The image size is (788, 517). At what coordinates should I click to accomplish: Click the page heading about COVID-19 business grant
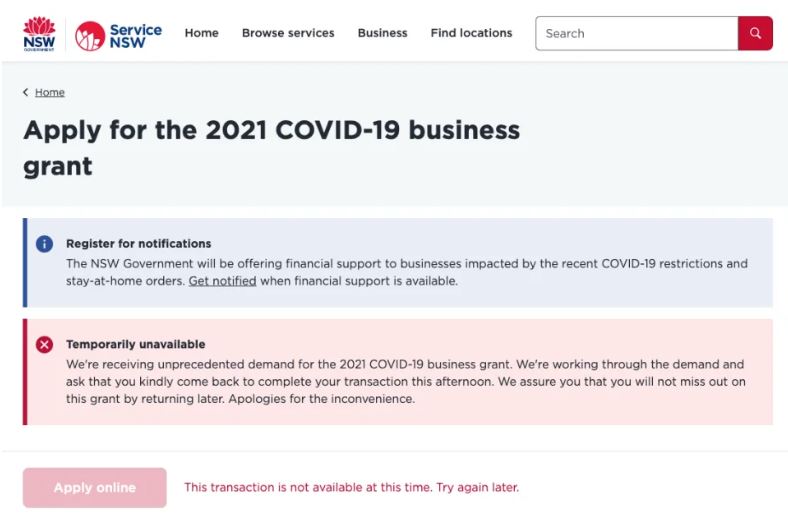pos(271,148)
